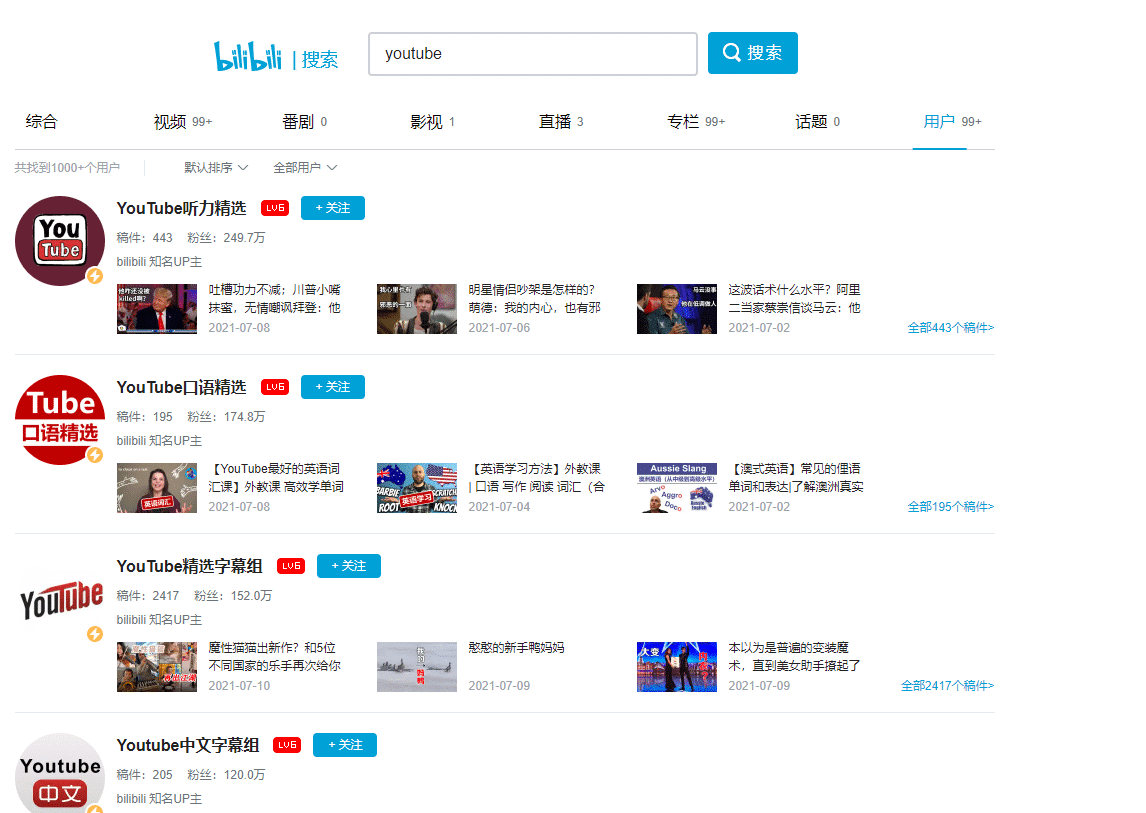This screenshot has width=1146, height=813.
Task: Switch to 综合 tab
Action: click(x=41, y=122)
